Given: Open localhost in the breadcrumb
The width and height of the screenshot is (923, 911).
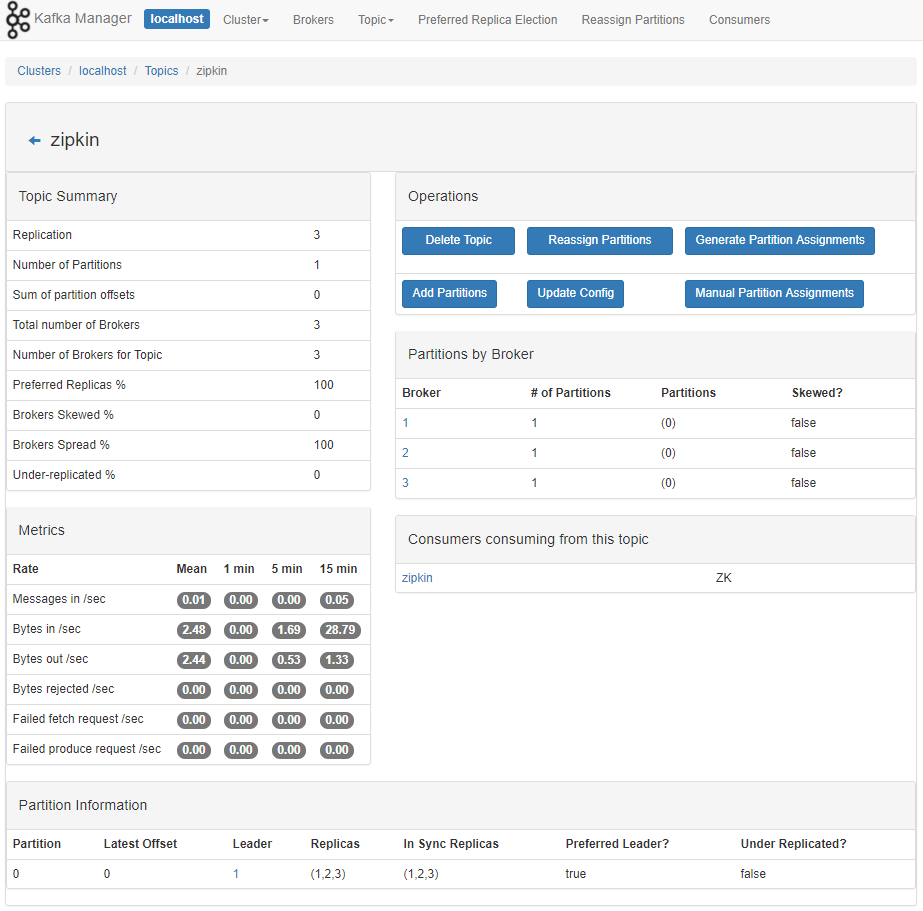Looking at the screenshot, I should pos(102,71).
